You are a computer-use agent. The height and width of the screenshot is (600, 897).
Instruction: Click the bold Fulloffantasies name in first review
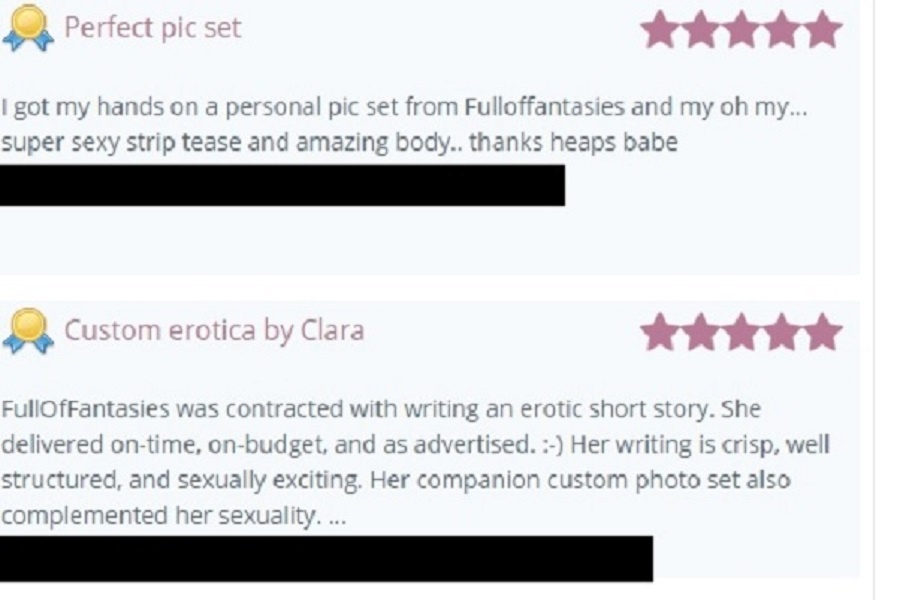[x=544, y=107]
